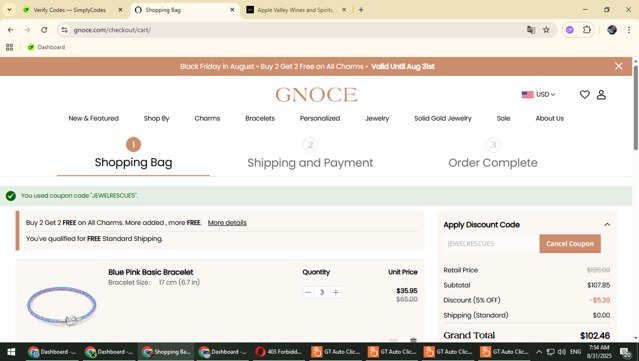Screen dimensions: 639x361
Task: Click the ENG language indicator
Action: (x=575, y=352)
